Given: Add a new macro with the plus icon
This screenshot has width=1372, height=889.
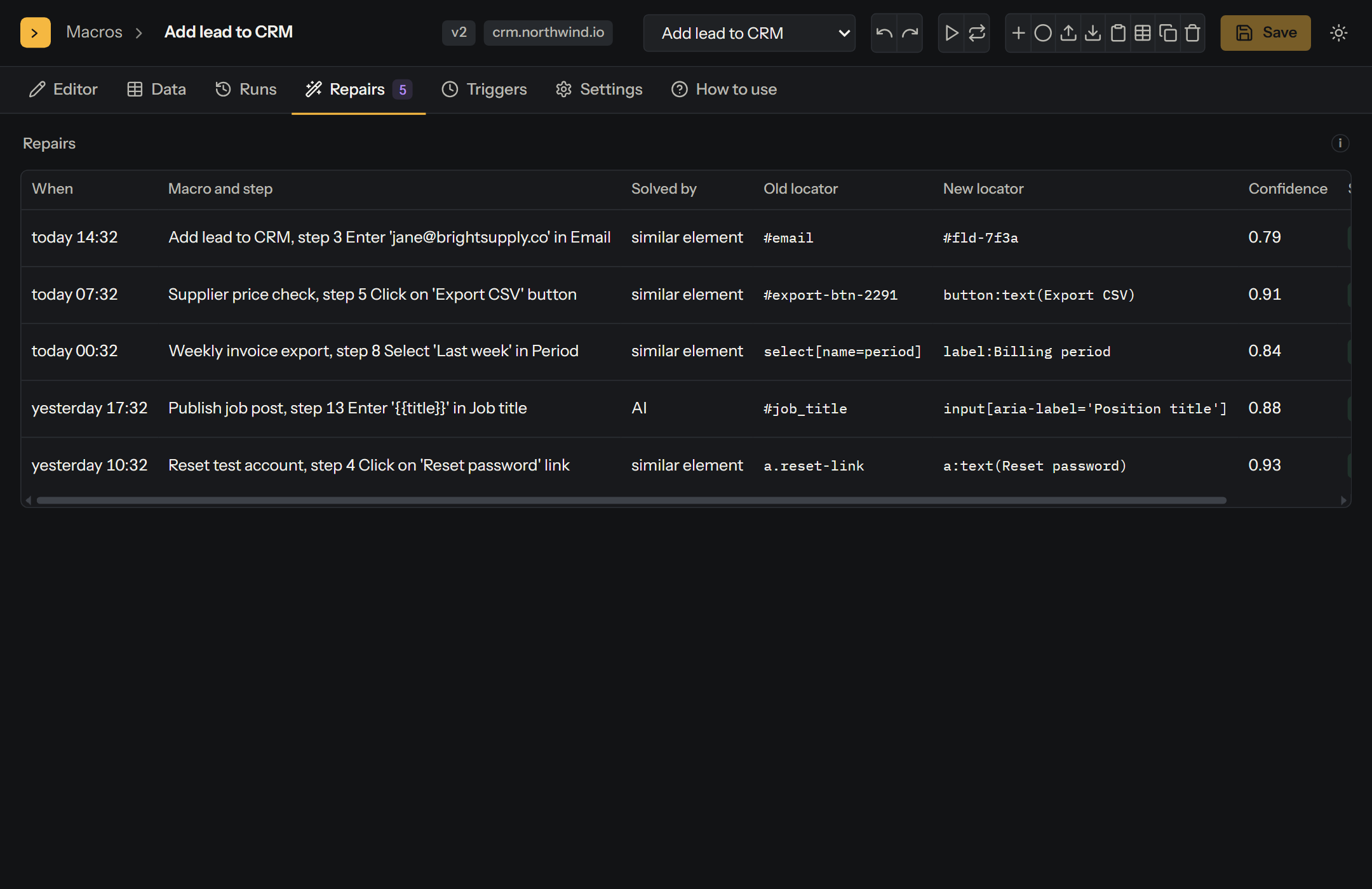Looking at the screenshot, I should [1018, 32].
